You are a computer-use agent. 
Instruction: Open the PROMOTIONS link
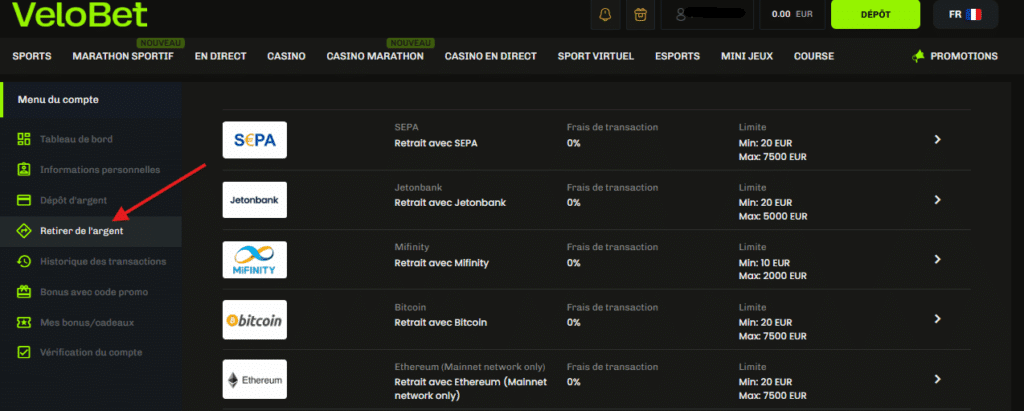point(954,56)
